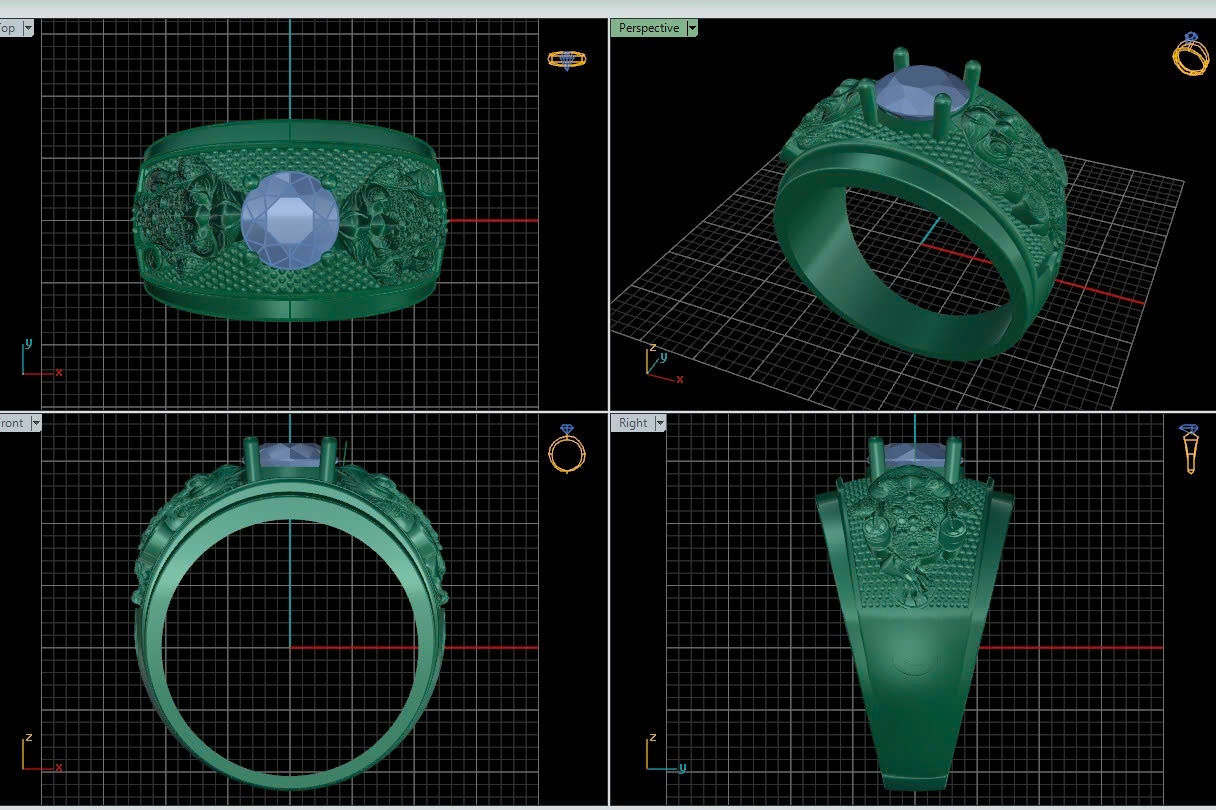
Task: Activate the Perspective viewport title tab
Action: click(648, 28)
